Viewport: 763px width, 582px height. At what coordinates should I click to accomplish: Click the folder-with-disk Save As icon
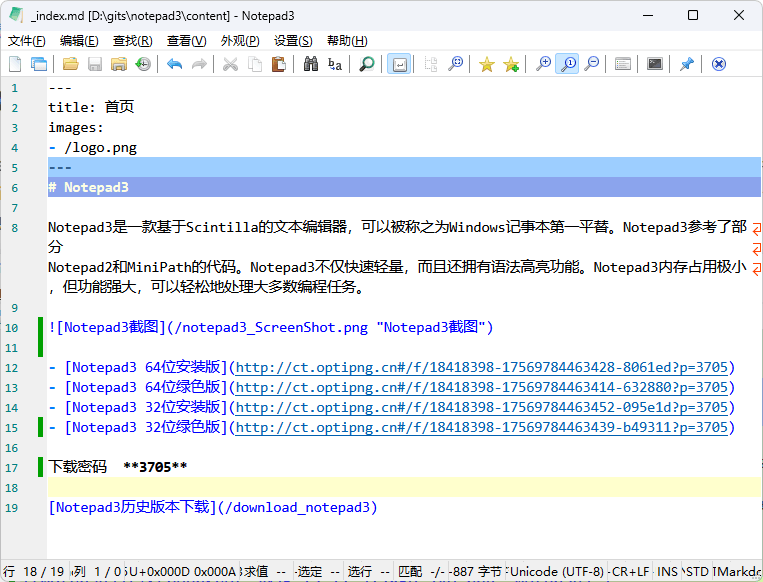click(x=119, y=64)
